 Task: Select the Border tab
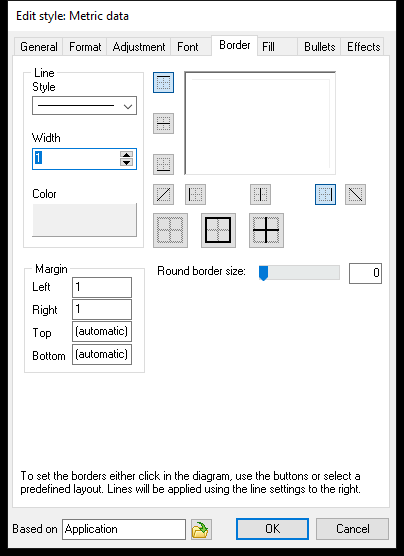coord(234,45)
